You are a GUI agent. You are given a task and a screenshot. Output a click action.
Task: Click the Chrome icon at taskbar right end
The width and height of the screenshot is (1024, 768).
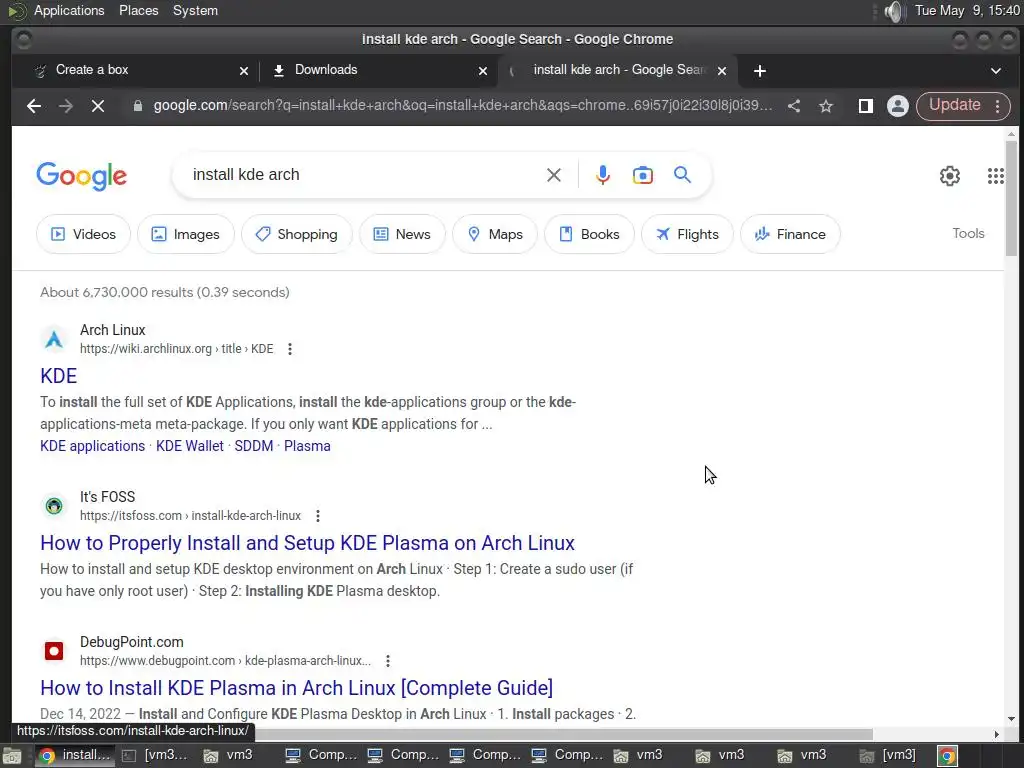(948, 756)
